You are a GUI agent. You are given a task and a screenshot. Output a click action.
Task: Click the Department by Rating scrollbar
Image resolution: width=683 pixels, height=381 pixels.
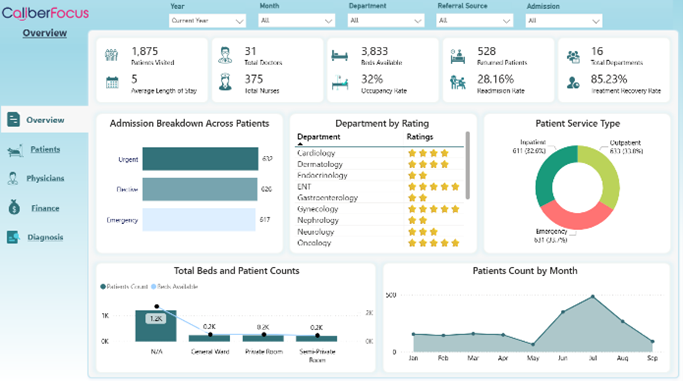pos(468,165)
